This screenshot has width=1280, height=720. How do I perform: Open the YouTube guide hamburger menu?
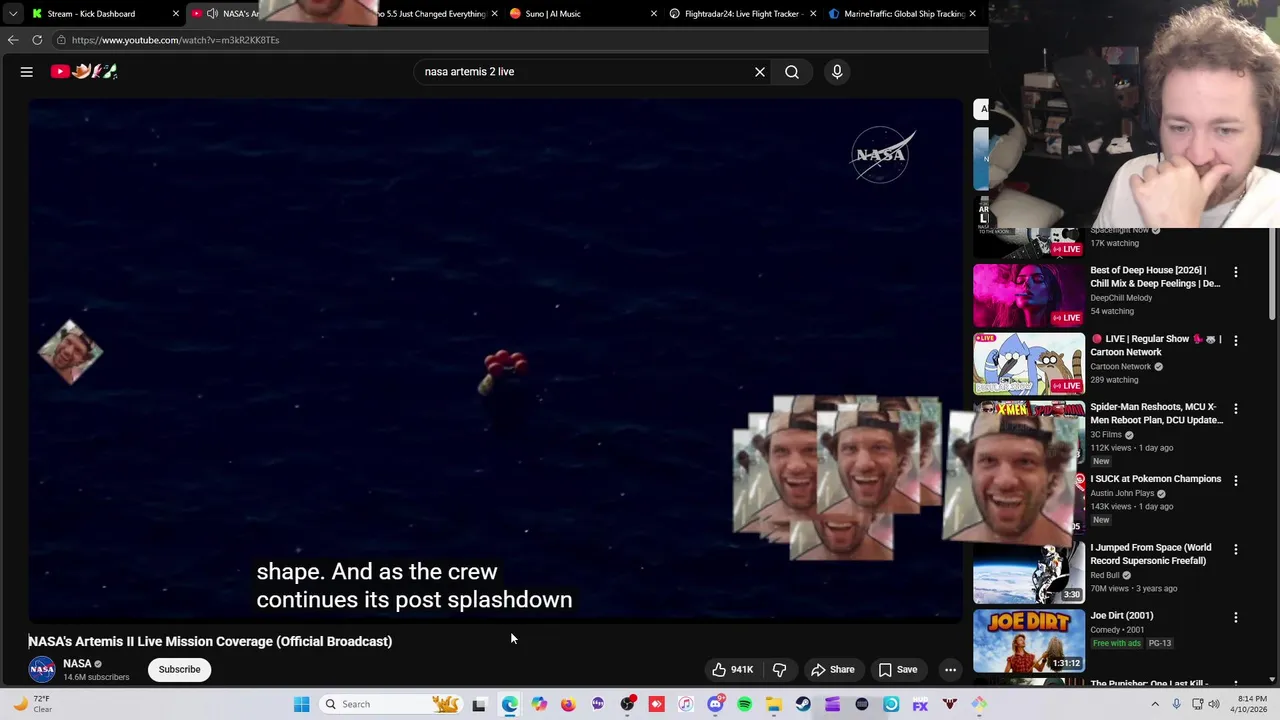[27, 72]
